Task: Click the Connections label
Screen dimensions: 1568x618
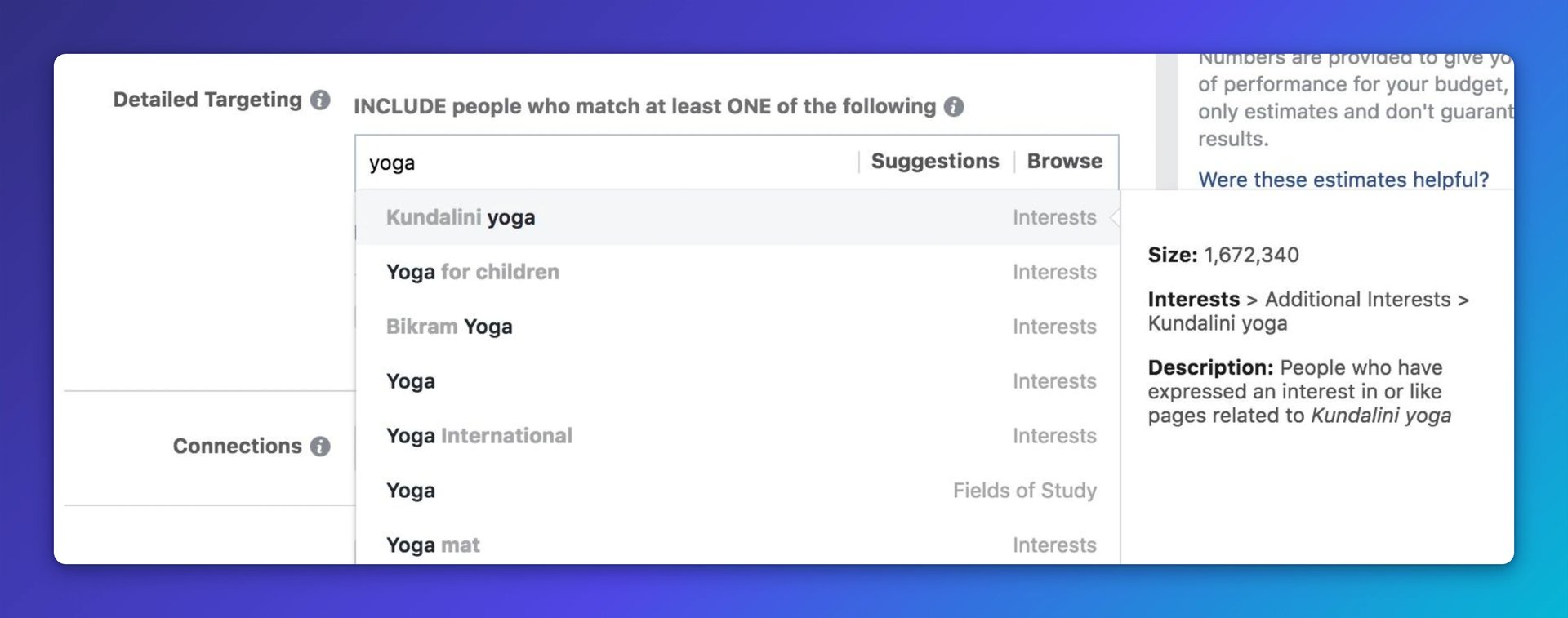Action: pyautogui.click(x=237, y=447)
